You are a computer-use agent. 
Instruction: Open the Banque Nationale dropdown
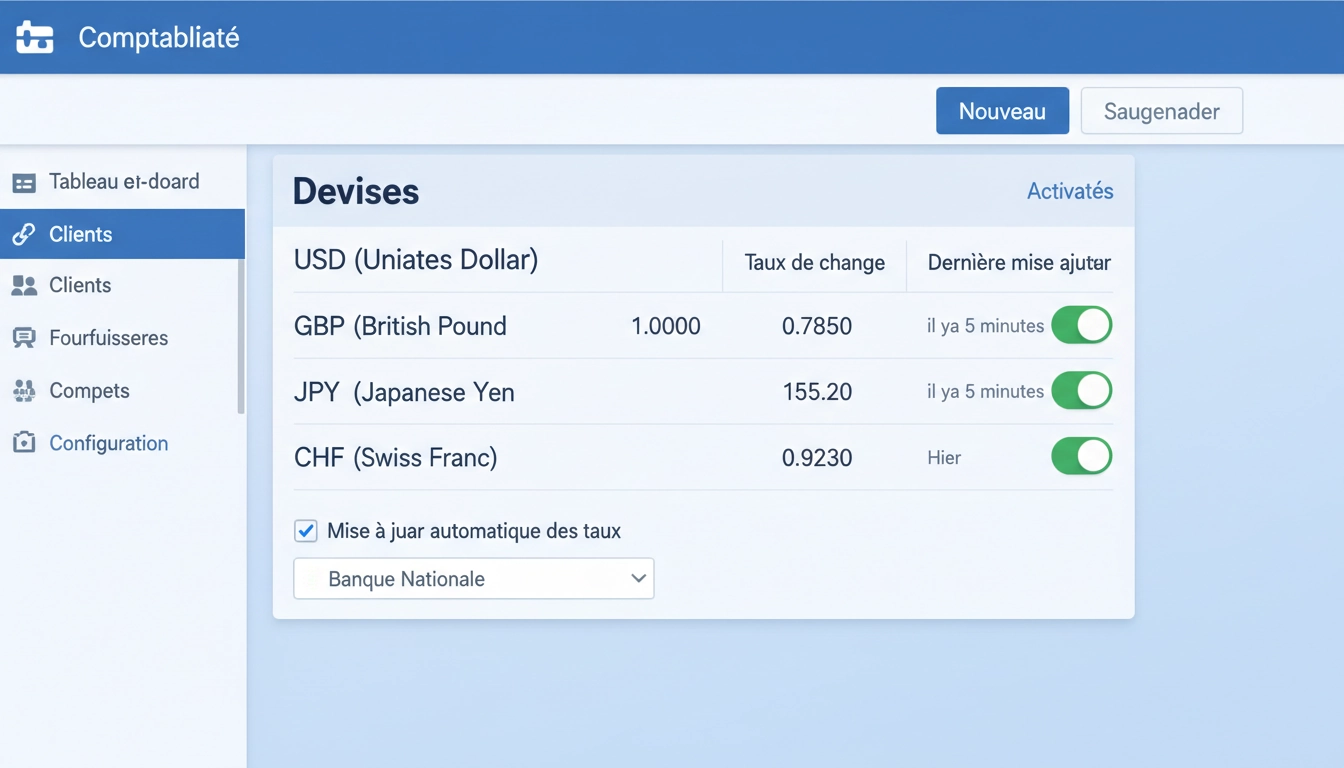(x=473, y=579)
